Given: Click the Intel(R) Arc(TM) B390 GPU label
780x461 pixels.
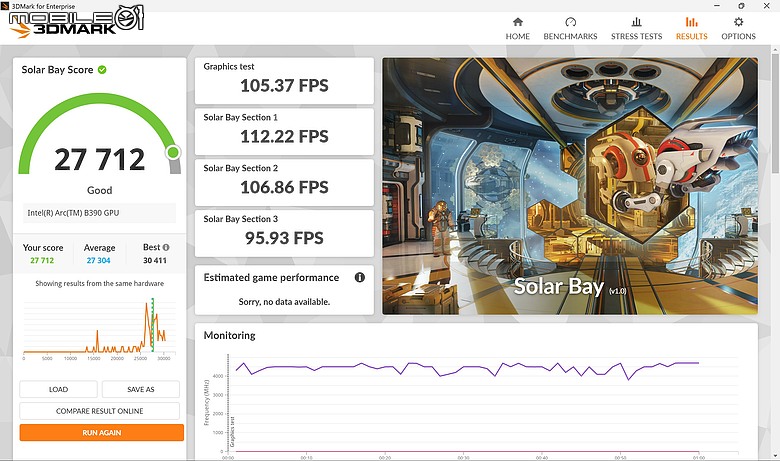Looking at the screenshot, I should click(x=73, y=213).
